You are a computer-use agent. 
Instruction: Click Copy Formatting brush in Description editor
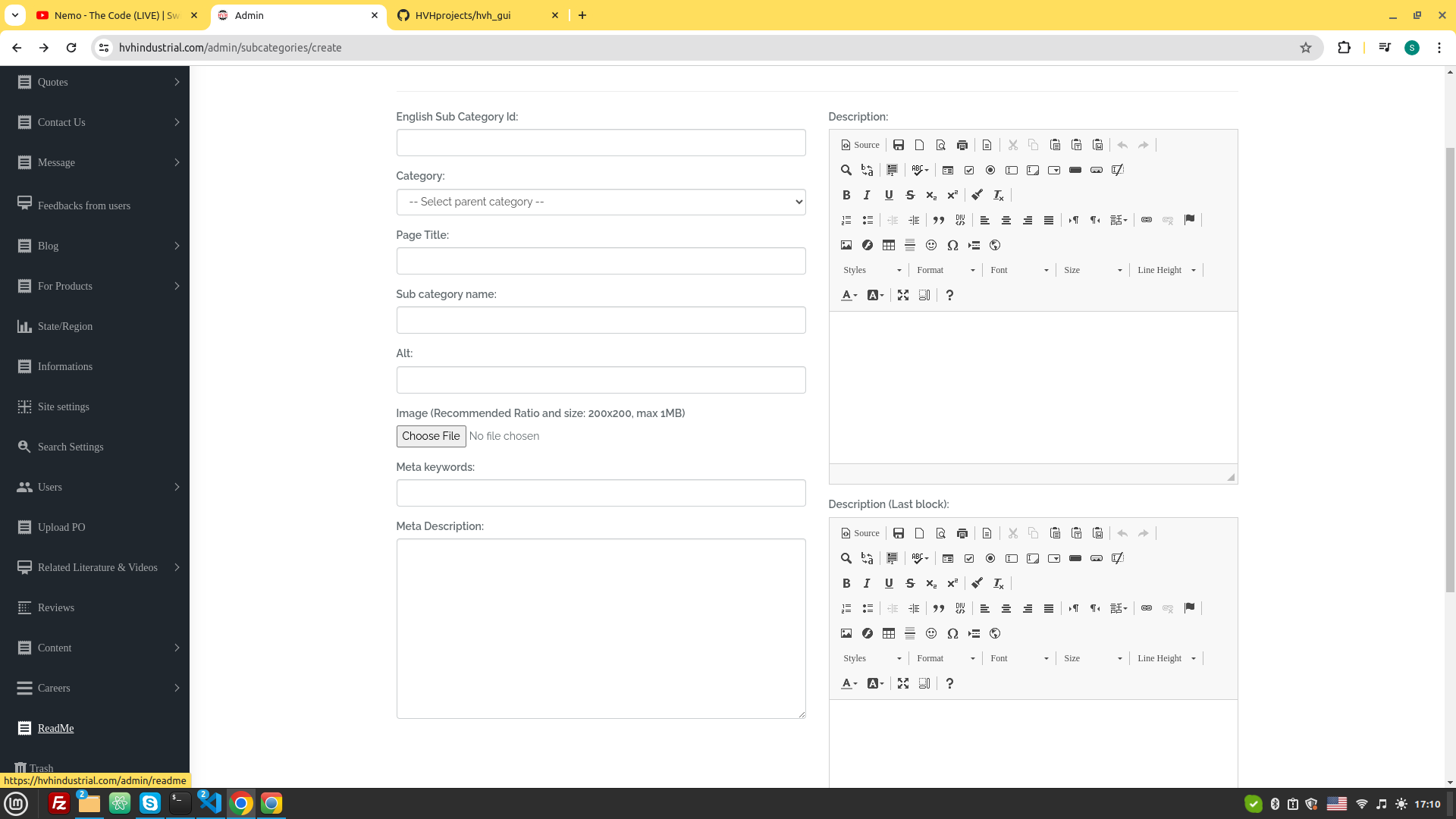pyautogui.click(x=977, y=195)
